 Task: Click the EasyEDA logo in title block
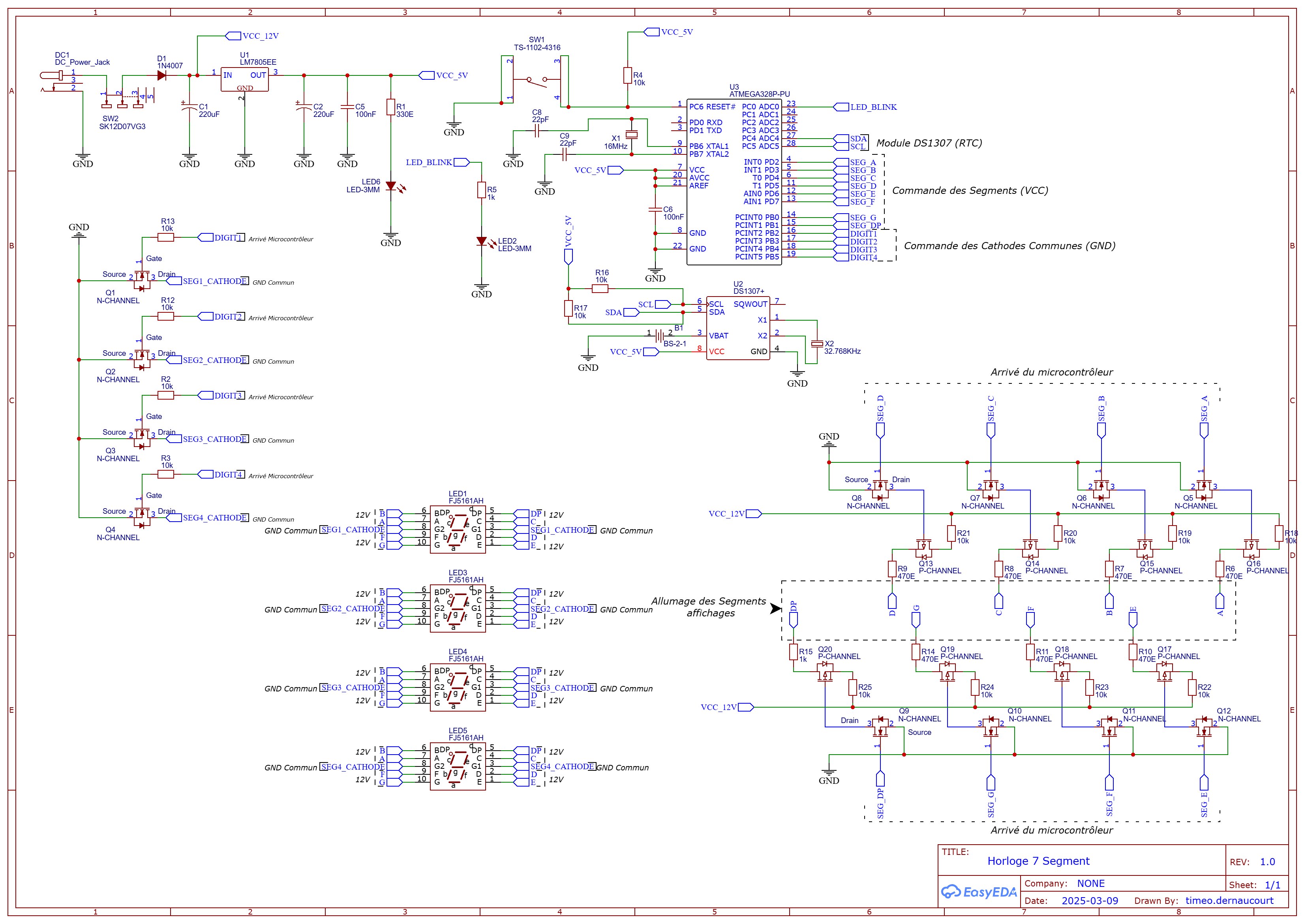tap(978, 892)
